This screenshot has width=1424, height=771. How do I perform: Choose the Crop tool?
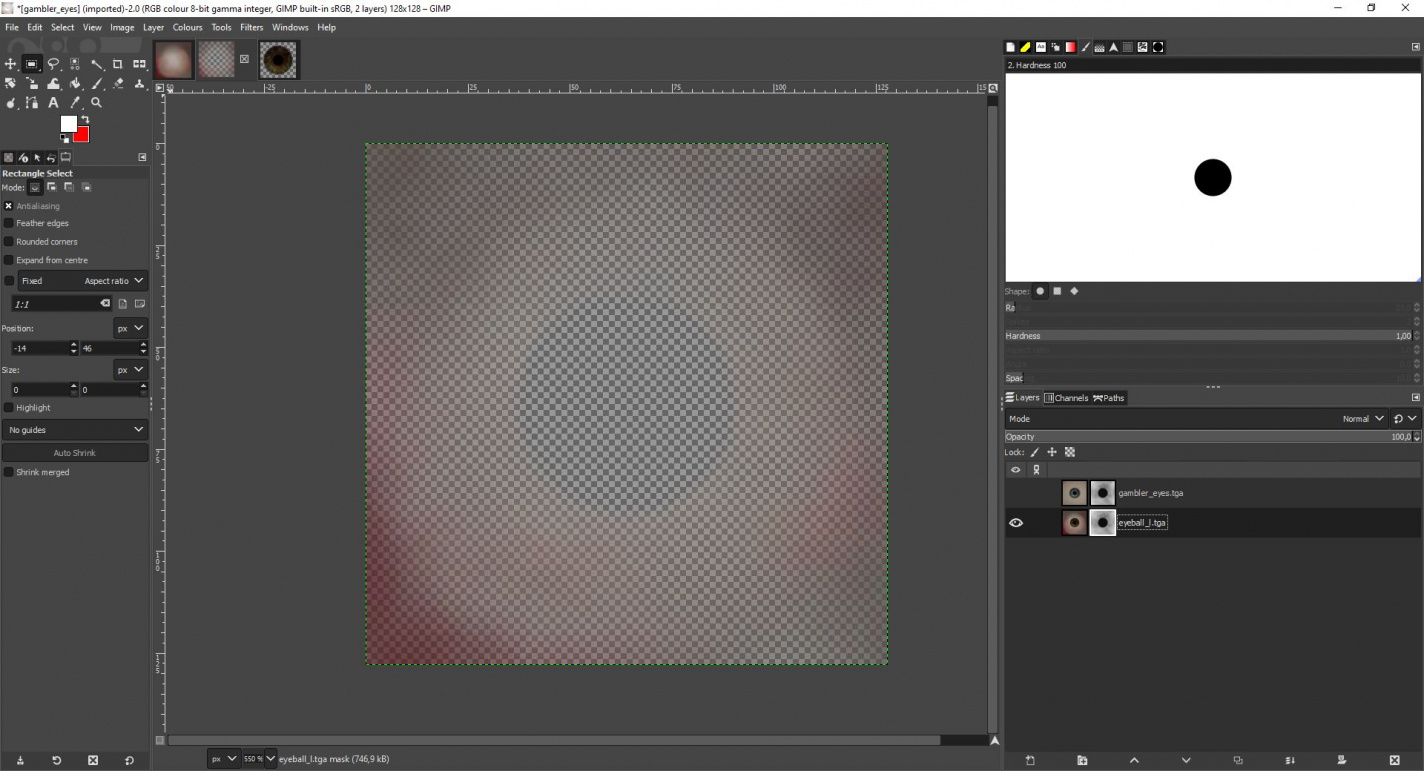(118, 64)
